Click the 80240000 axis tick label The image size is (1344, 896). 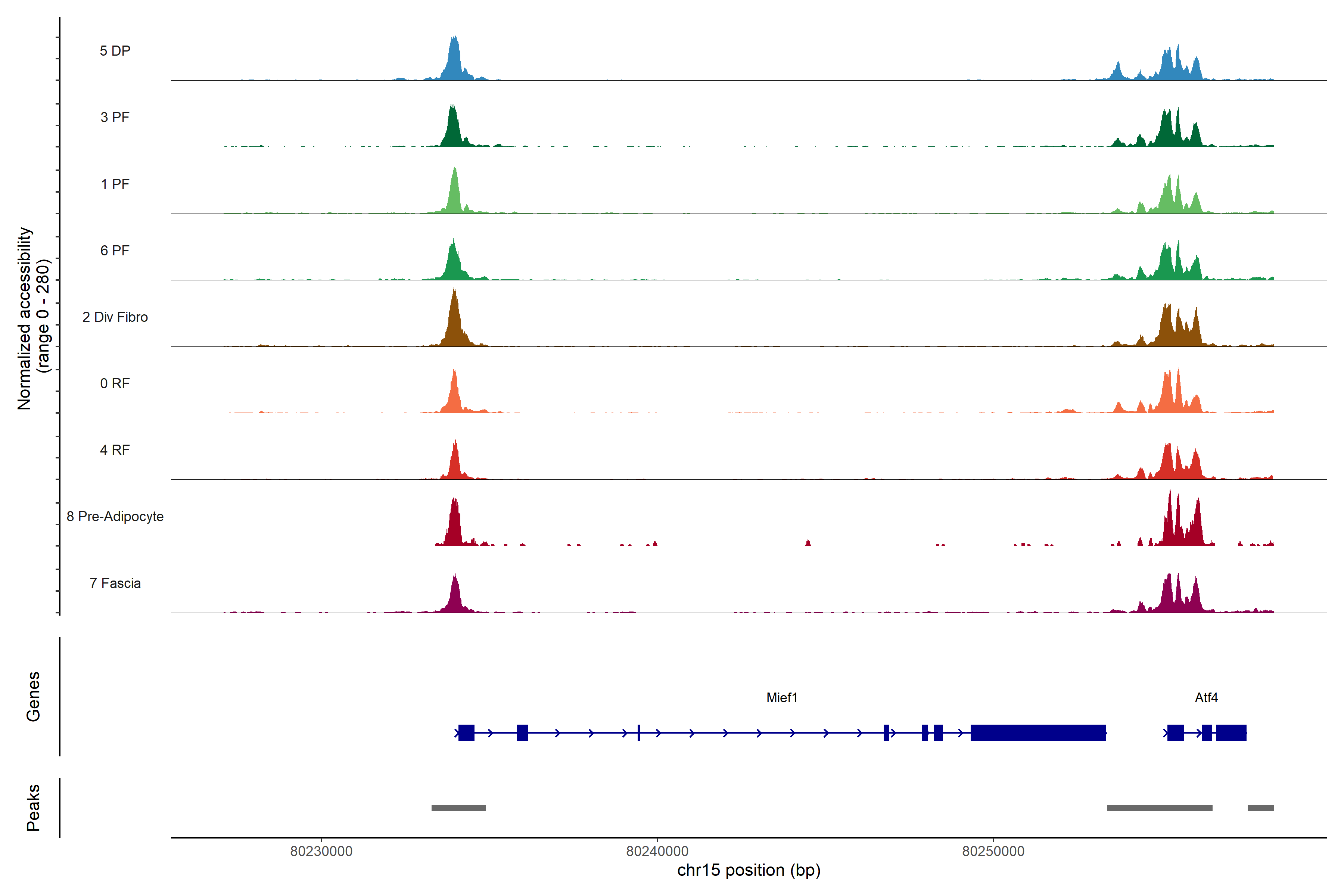tap(657, 852)
